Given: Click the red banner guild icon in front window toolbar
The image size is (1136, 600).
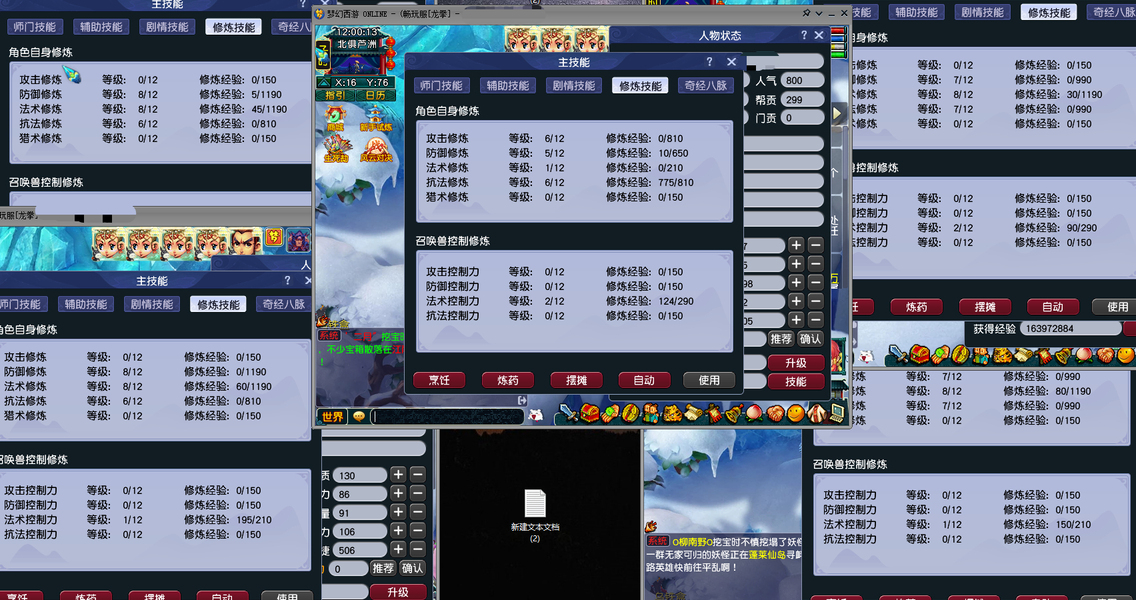Looking at the screenshot, I should click(x=714, y=413).
